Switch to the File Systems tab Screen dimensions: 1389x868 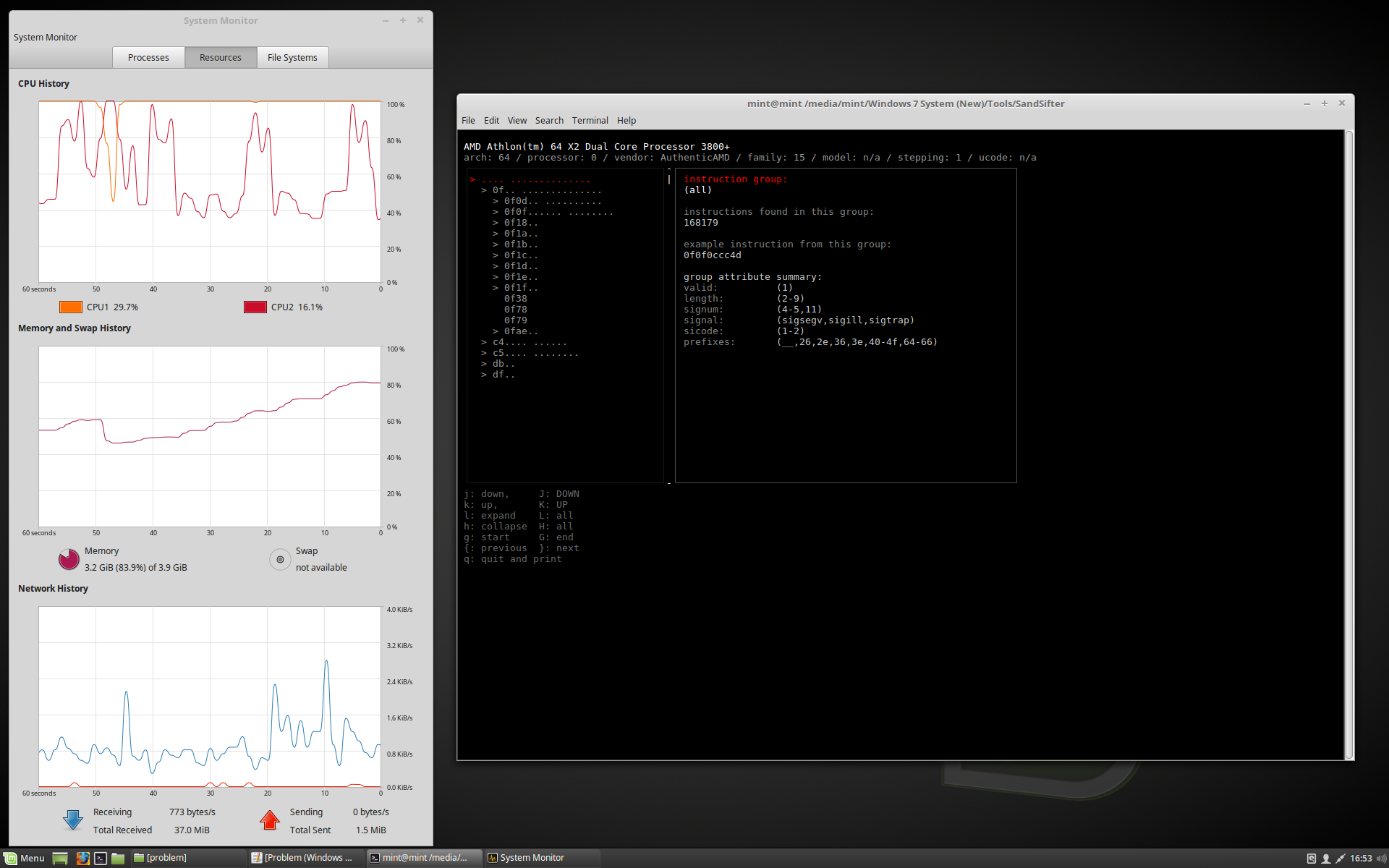click(292, 57)
